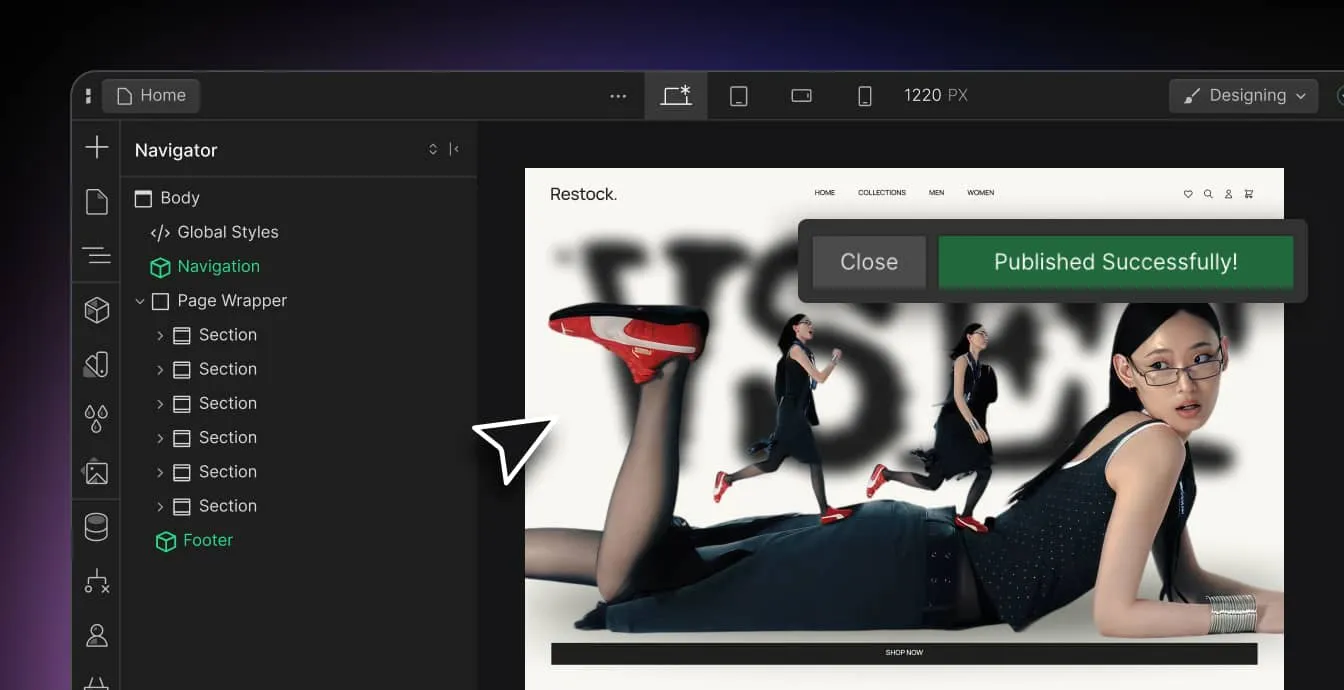The image size is (1344, 690).
Task: Click the Footer component cube icon
Action: pyautogui.click(x=165, y=541)
